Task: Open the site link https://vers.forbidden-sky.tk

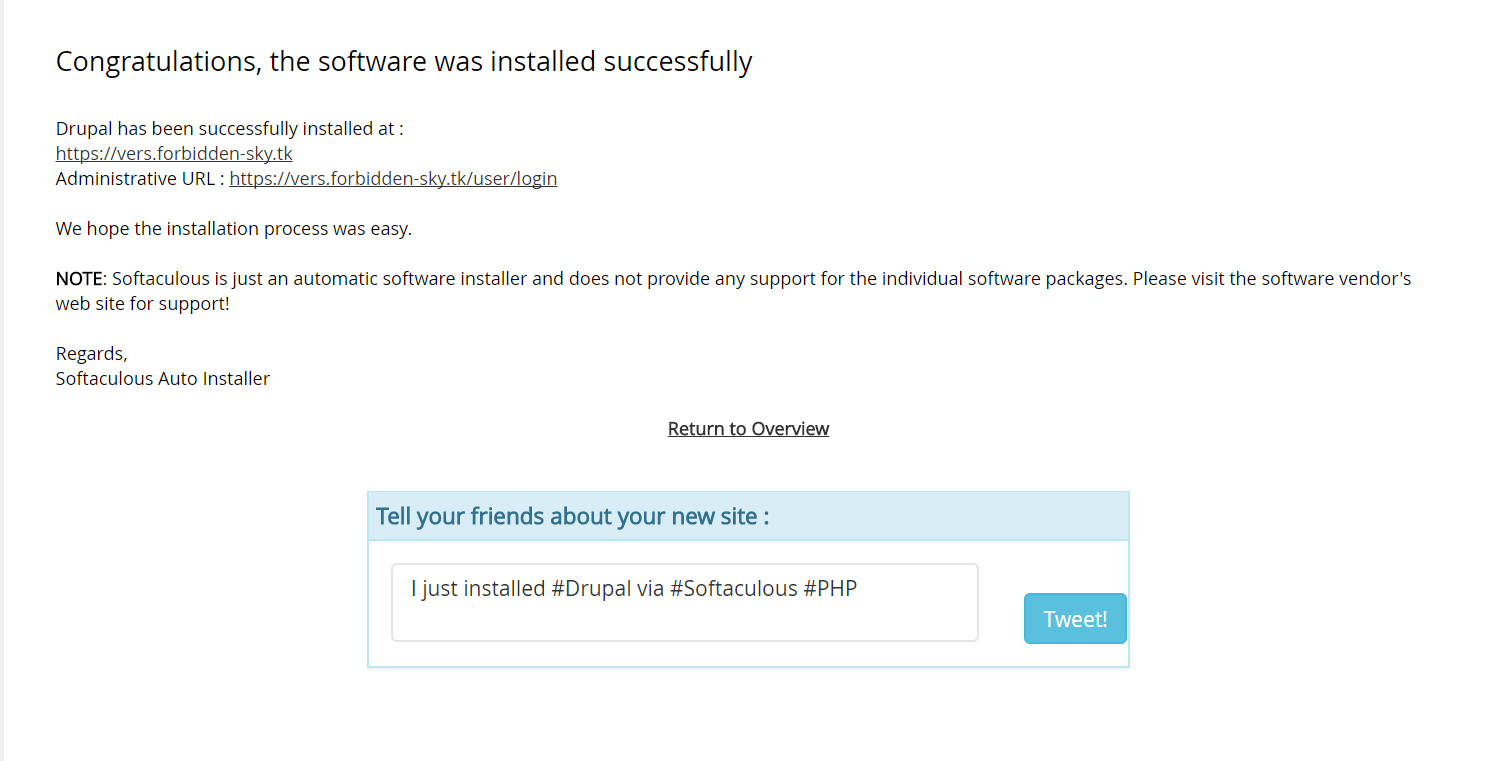Action: pos(173,153)
